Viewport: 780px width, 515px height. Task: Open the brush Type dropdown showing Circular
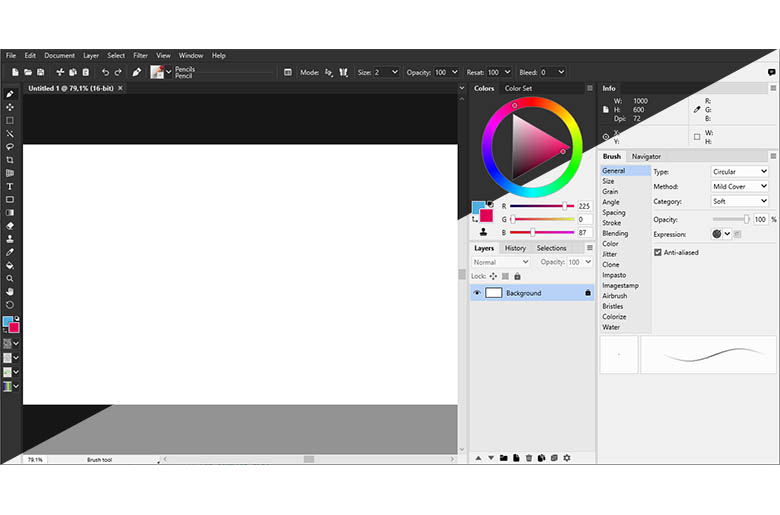pyautogui.click(x=739, y=172)
